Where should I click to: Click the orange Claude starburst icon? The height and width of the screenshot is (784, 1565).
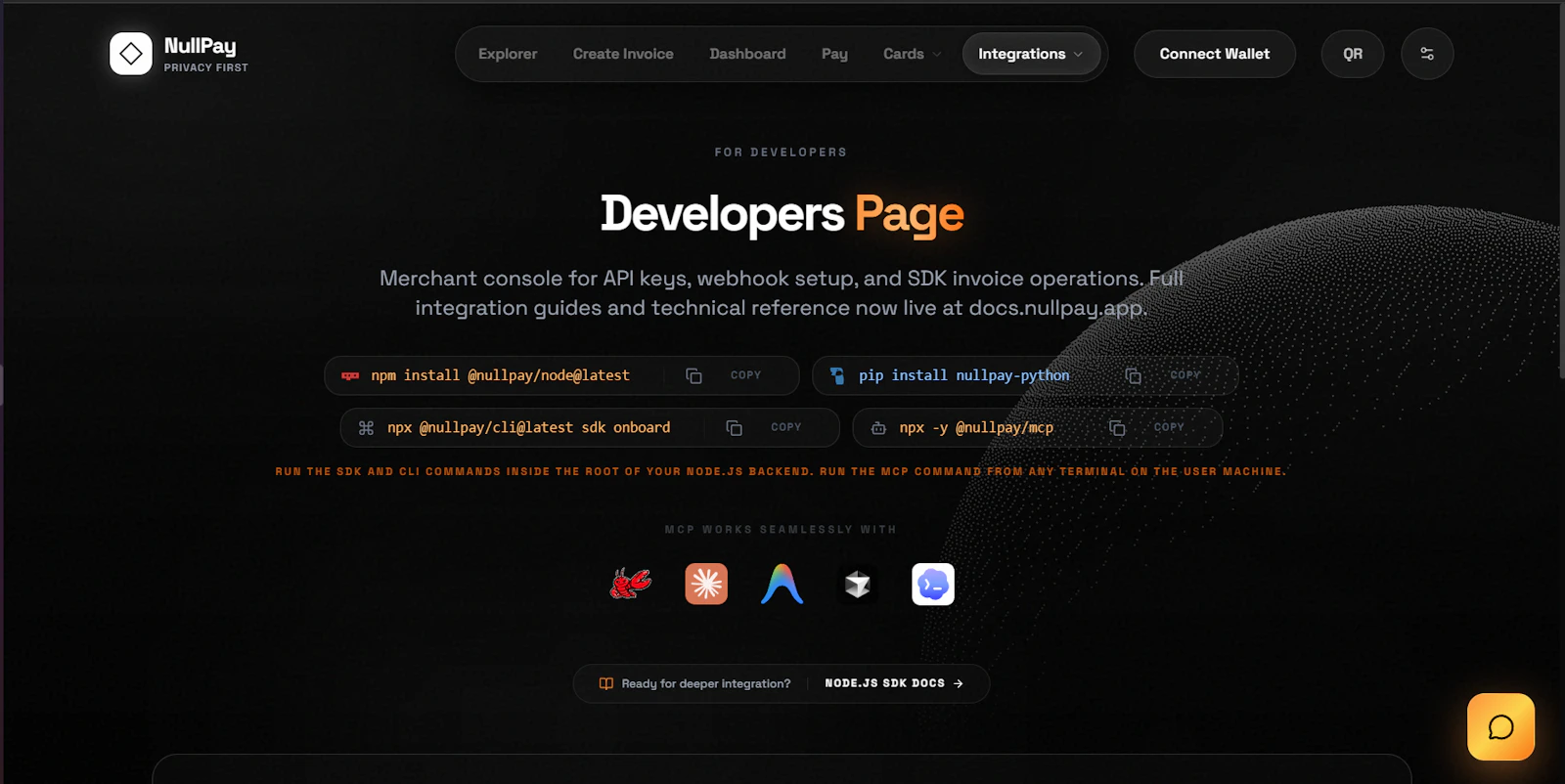tap(706, 584)
